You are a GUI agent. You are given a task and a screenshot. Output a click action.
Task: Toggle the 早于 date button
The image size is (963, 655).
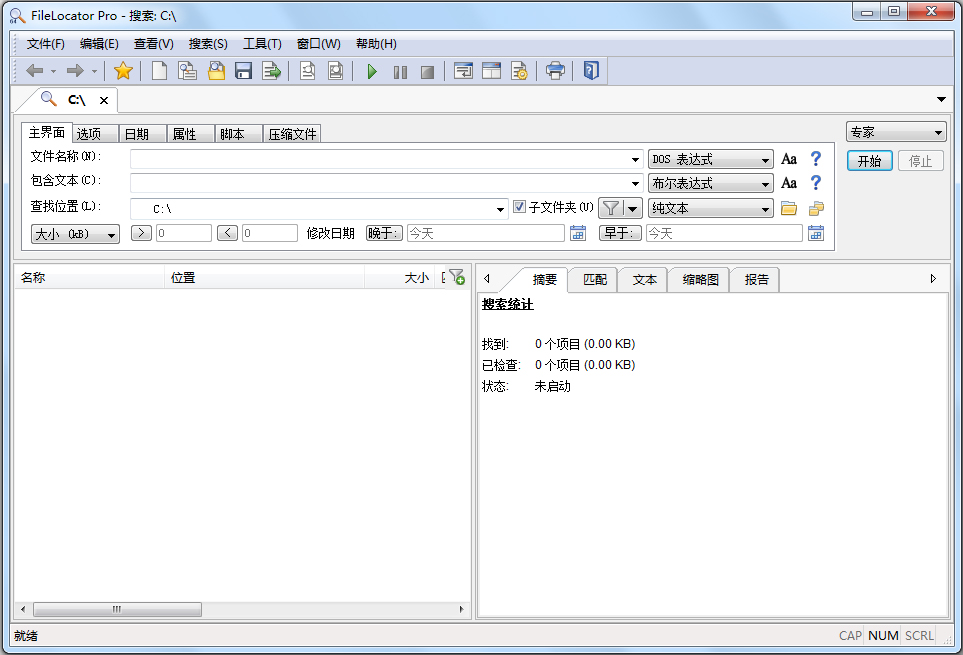point(620,233)
